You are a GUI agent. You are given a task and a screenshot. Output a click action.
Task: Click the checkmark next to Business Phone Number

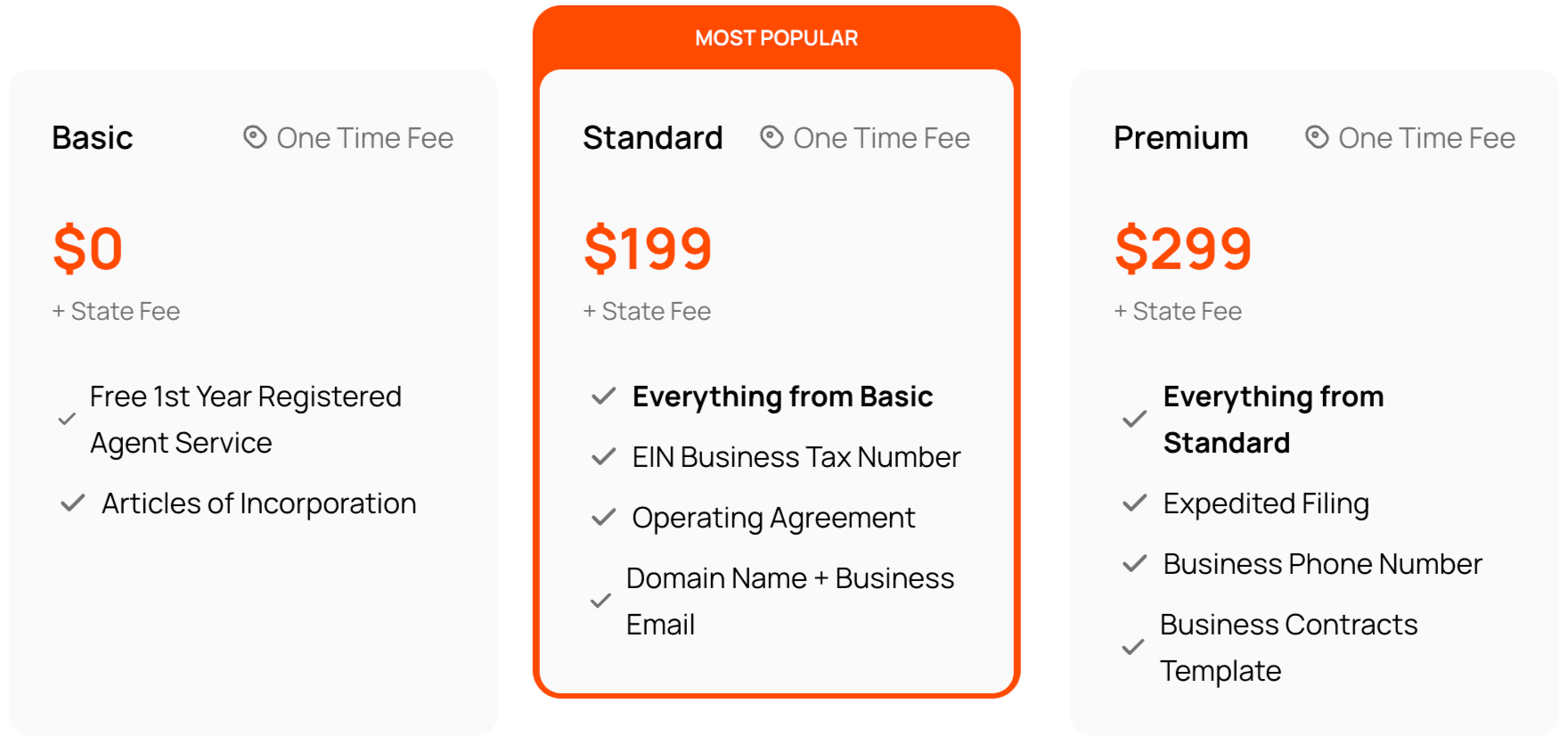coord(1135,564)
